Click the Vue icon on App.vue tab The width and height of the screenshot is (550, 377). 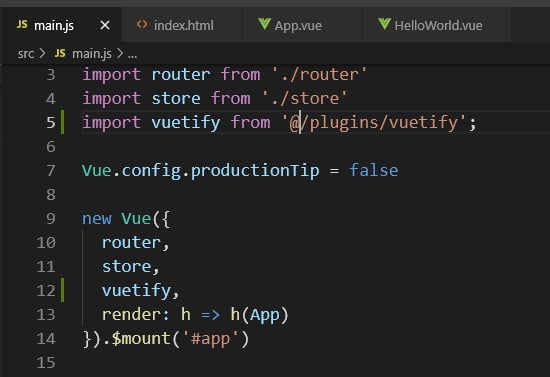264,24
